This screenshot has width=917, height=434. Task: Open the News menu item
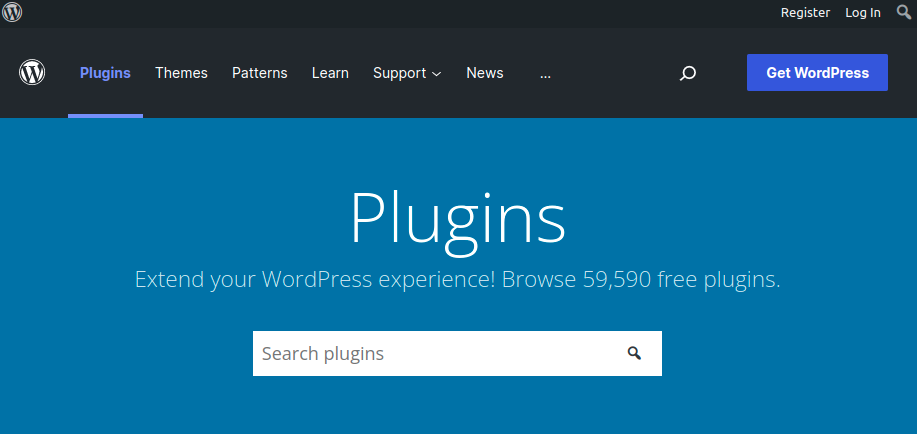(x=485, y=73)
